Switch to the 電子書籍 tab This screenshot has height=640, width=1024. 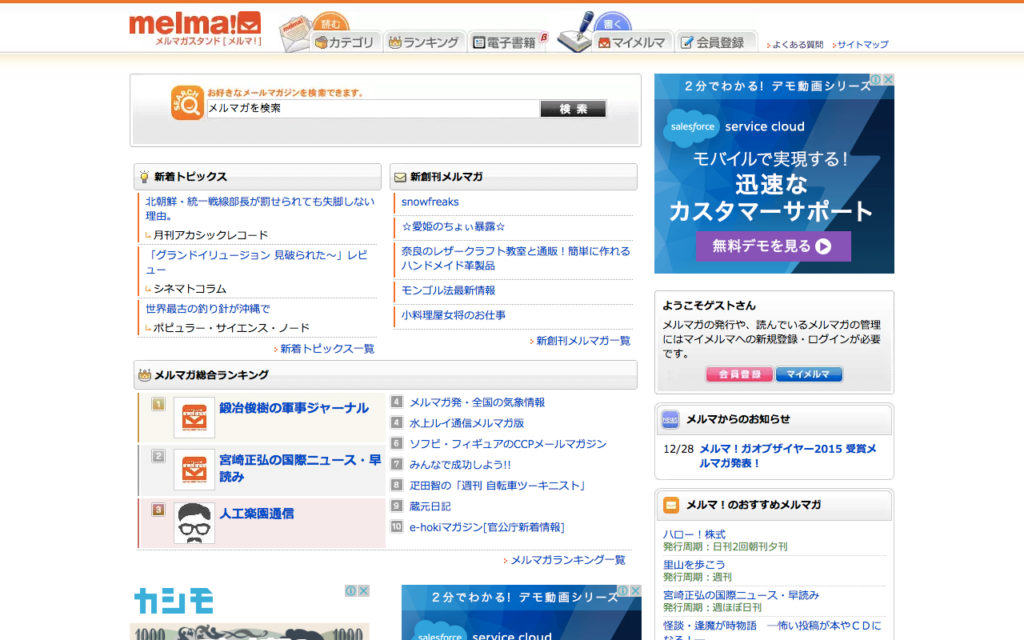(508, 42)
